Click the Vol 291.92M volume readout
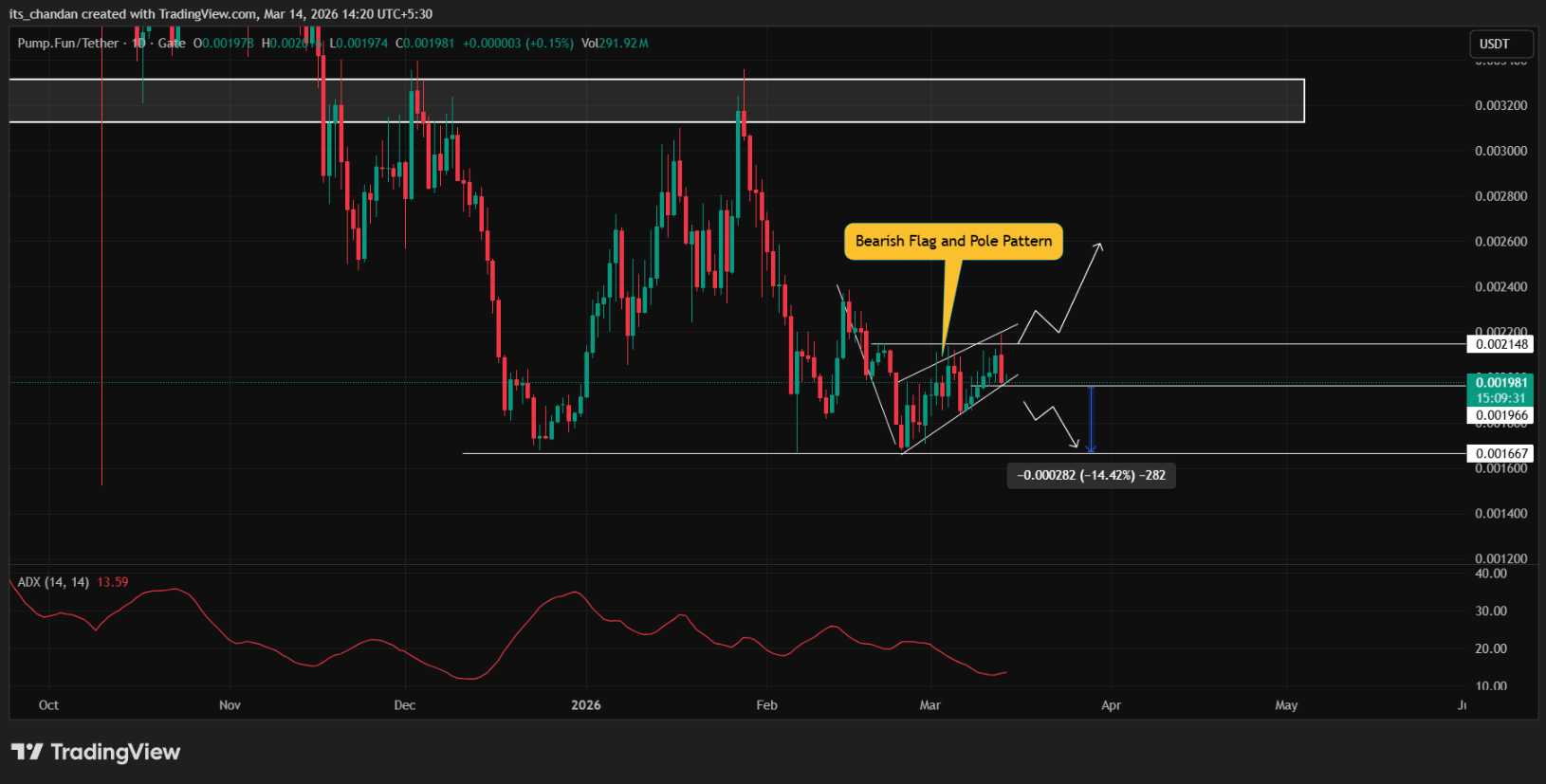 [x=615, y=44]
